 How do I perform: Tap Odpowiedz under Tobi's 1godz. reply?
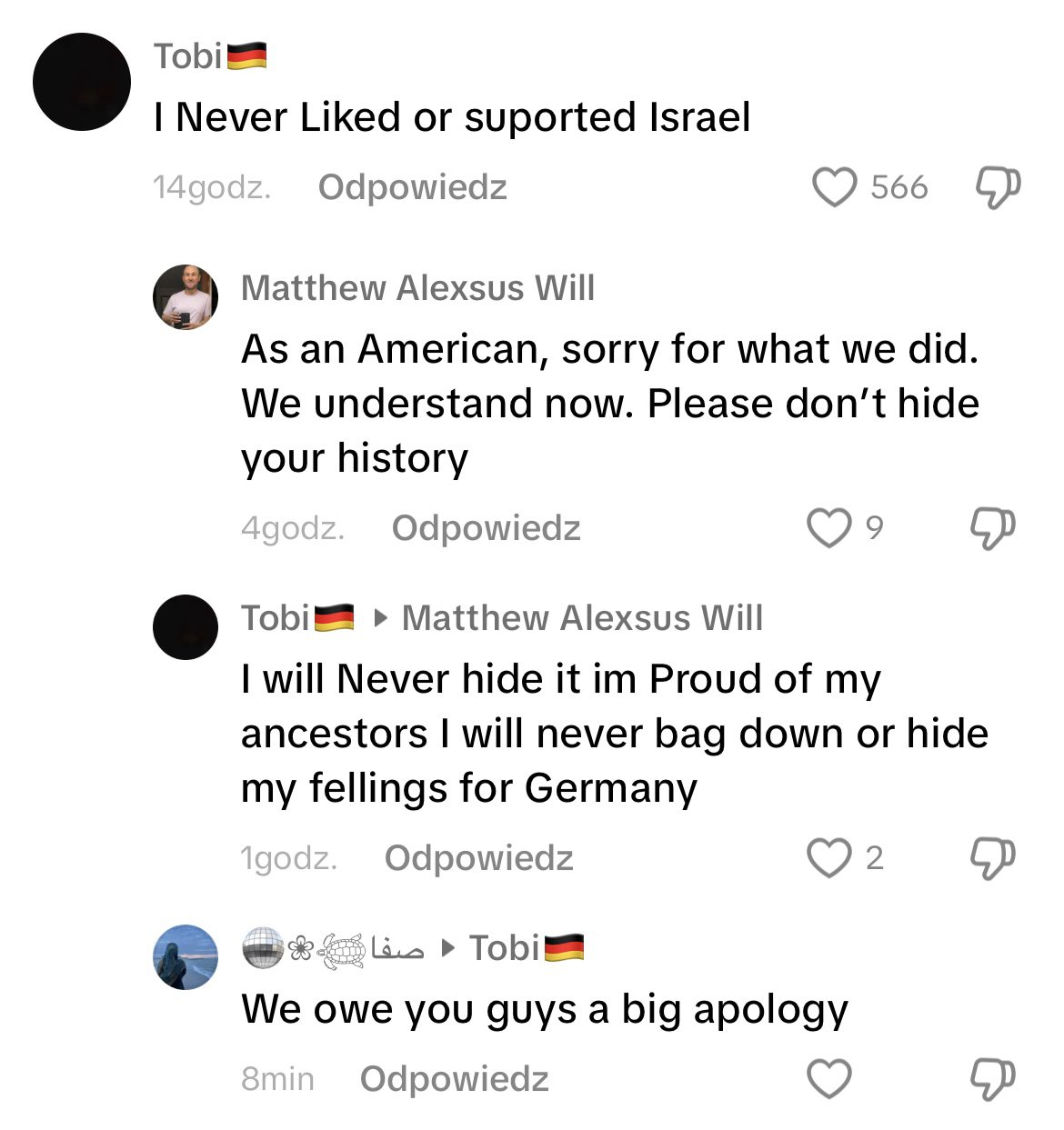coord(478,858)
